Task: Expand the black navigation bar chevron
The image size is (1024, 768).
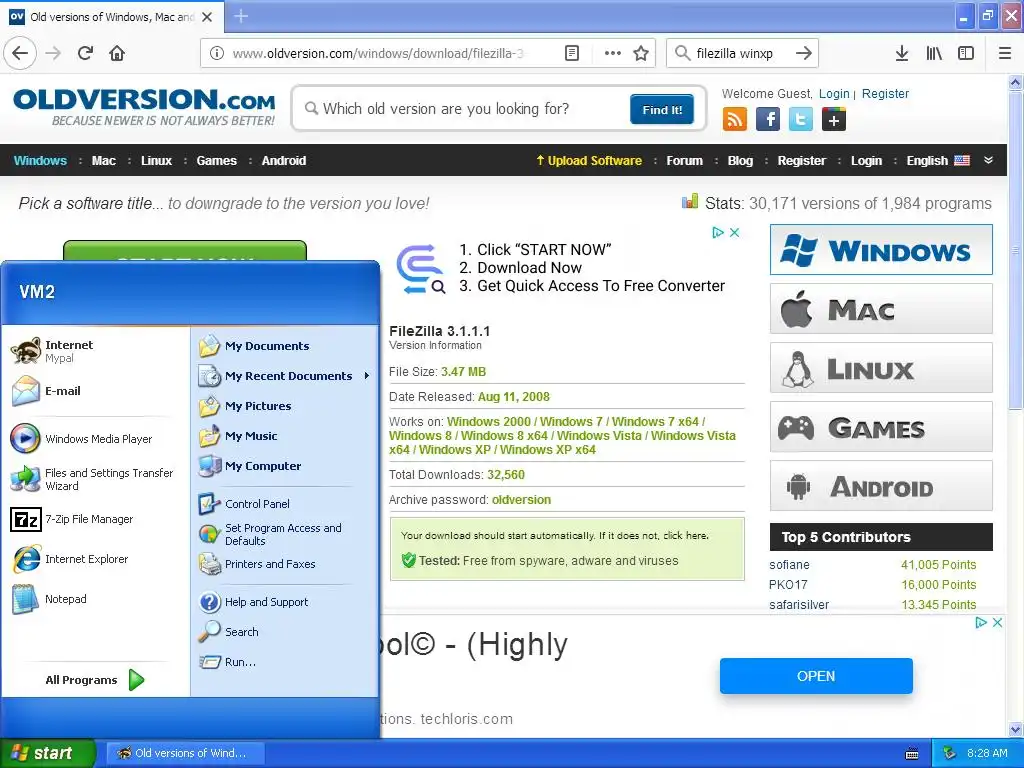Action: [x=988, y=160]
